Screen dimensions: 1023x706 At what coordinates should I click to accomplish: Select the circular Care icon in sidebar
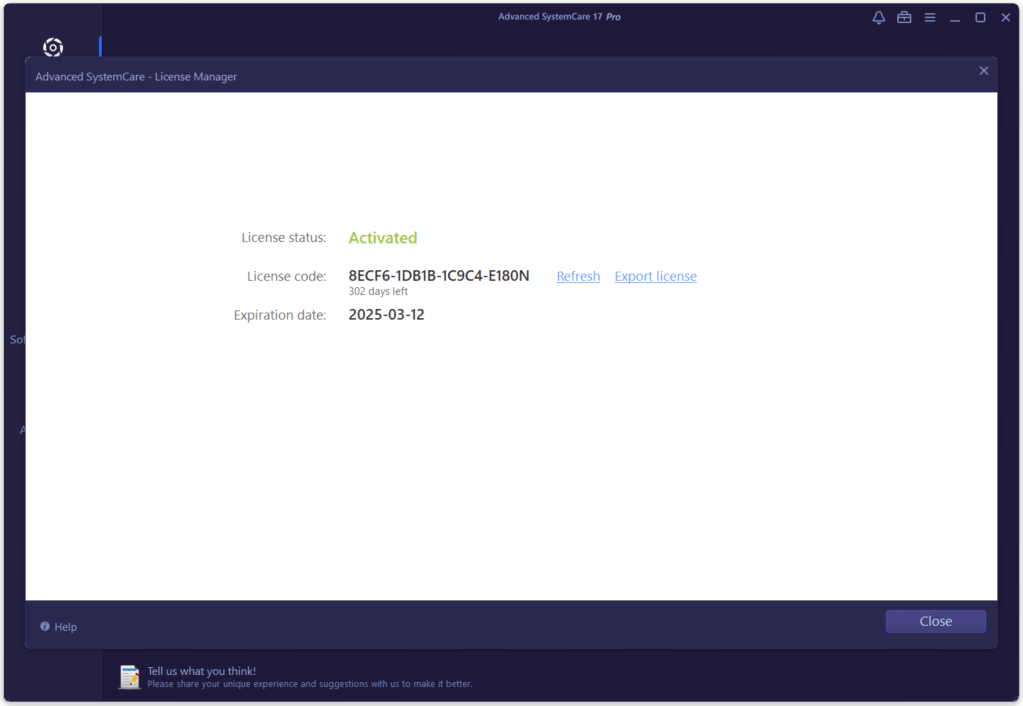point(53,47)
